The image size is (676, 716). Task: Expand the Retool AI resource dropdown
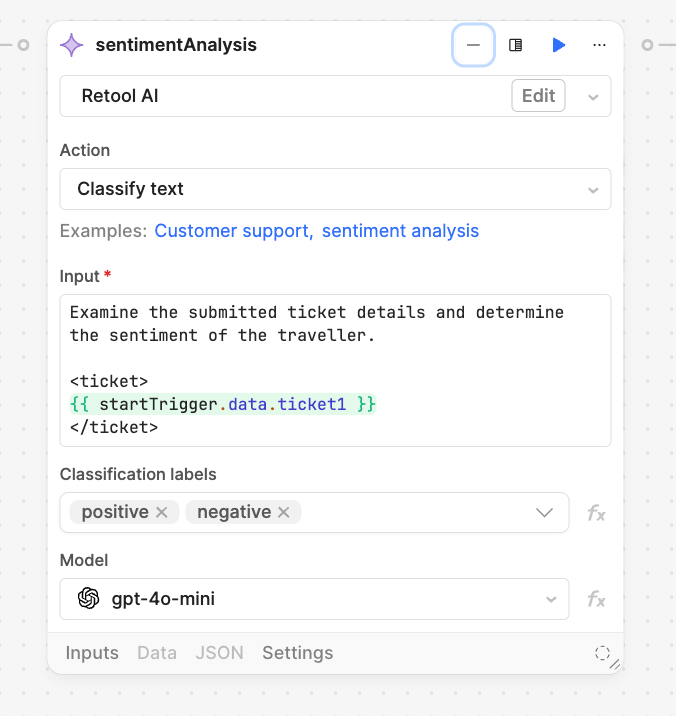(593, 97)
